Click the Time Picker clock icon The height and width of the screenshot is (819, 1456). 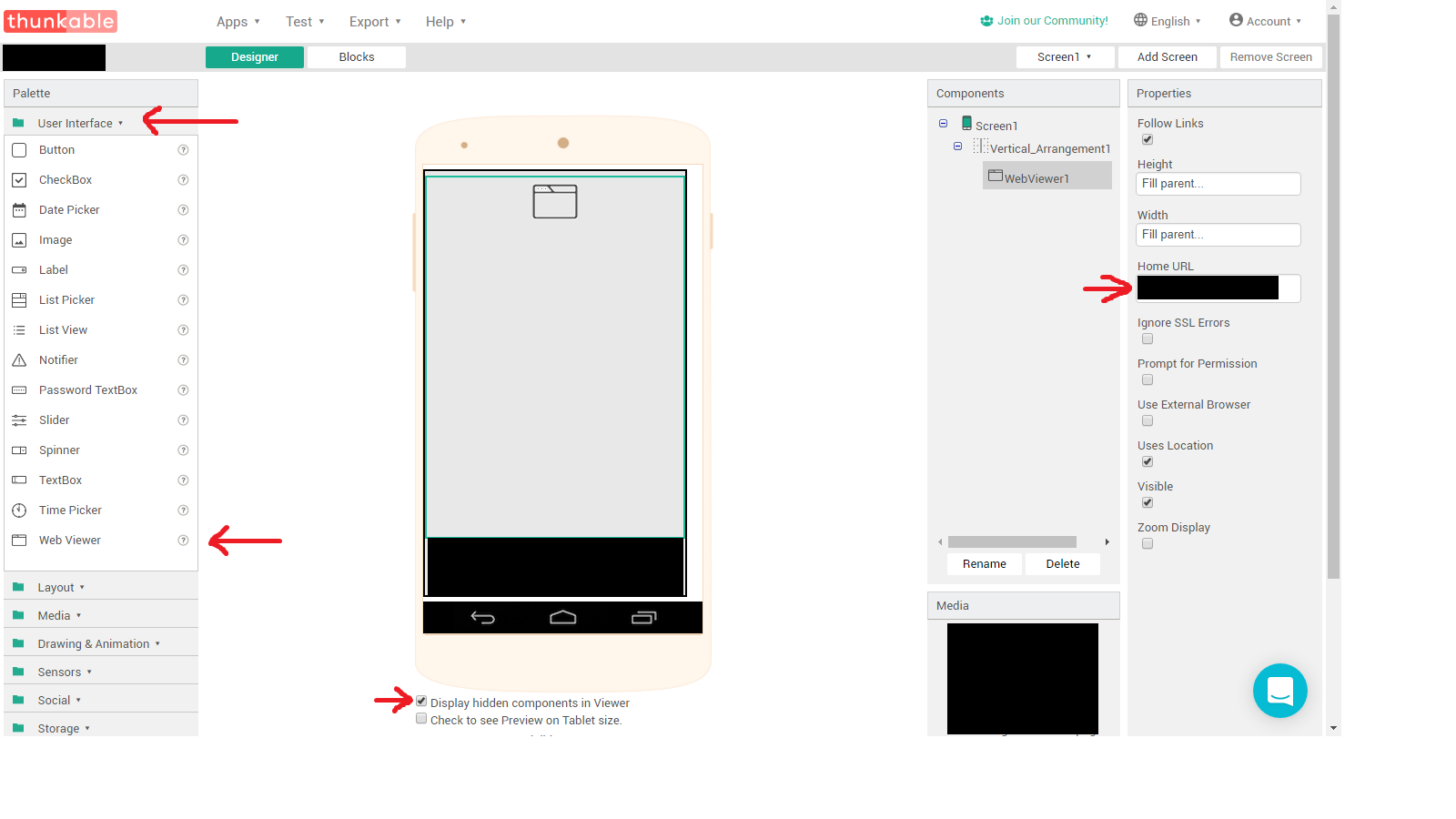[x=19, y=511]
